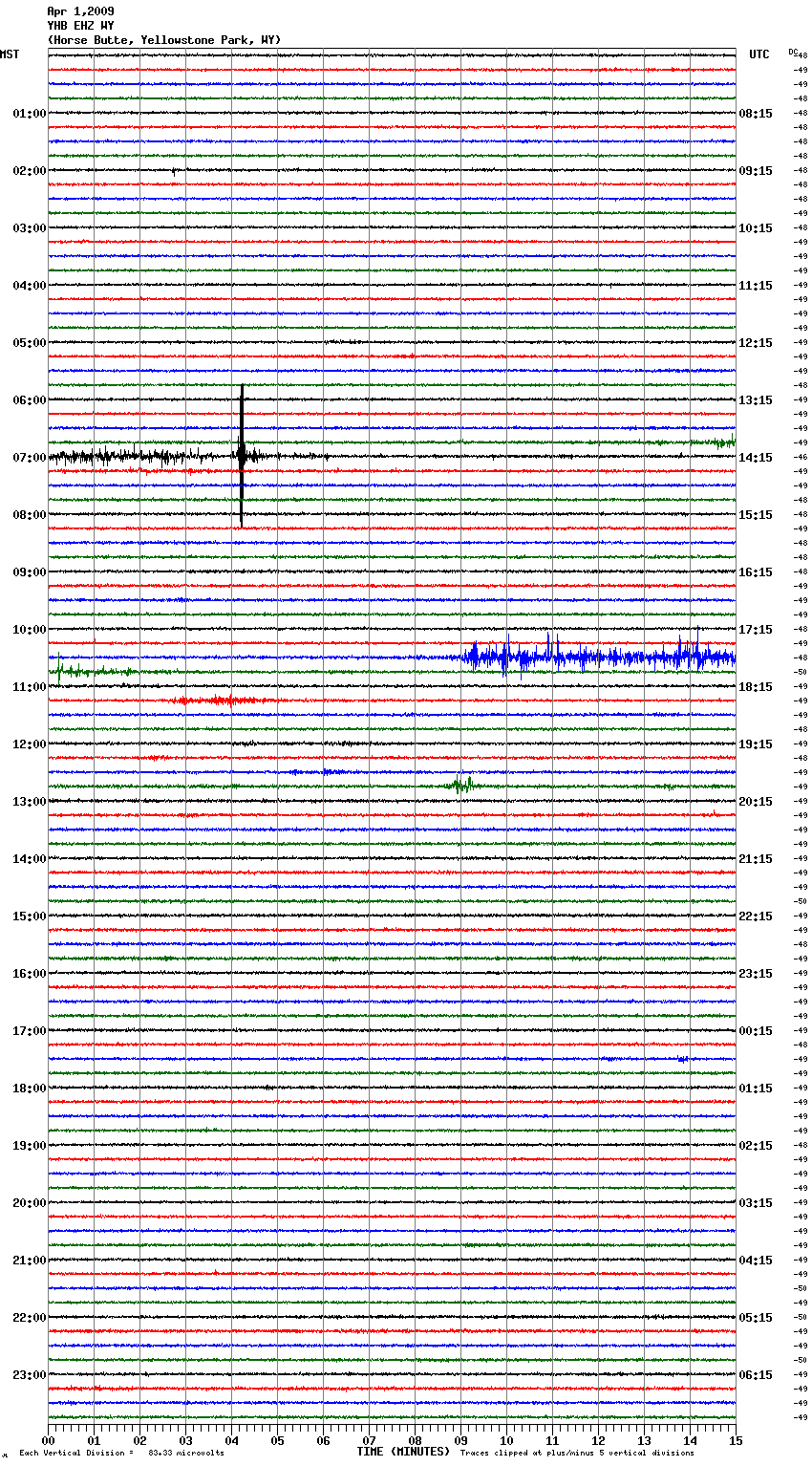Click the TIME (MINUTES) axis title
This screenshot has height=1466, width=812.
(x=403, y=1452)
